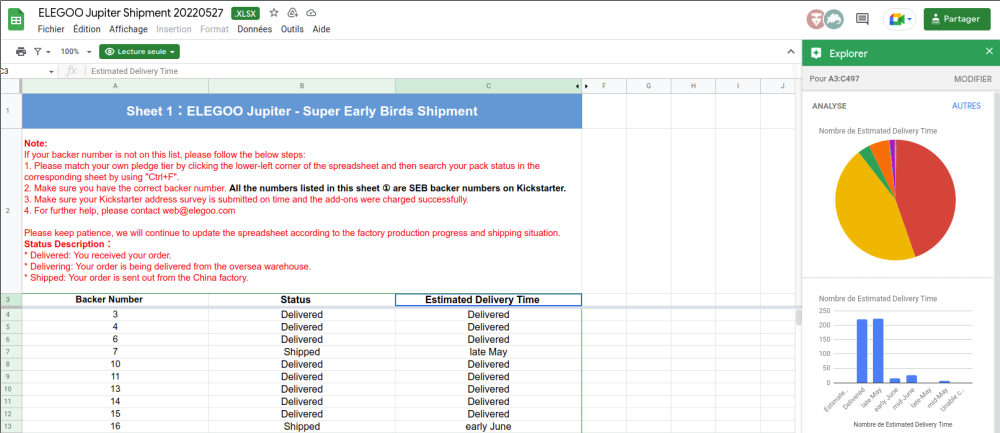Click the AUTRES analysis link
The image size is (1000, 433).
click(x=966, y=106)
